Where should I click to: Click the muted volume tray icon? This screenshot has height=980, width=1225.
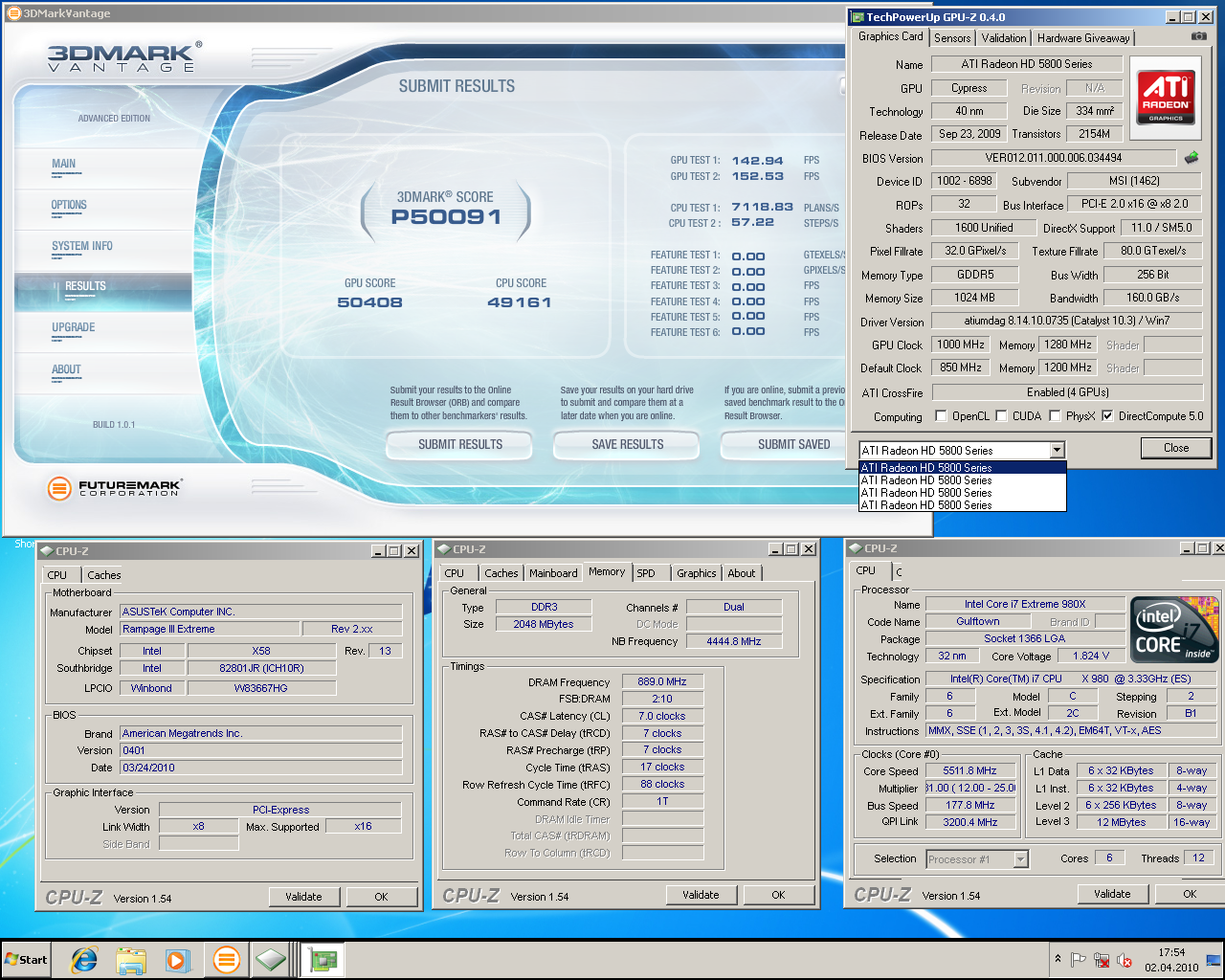1125,960
